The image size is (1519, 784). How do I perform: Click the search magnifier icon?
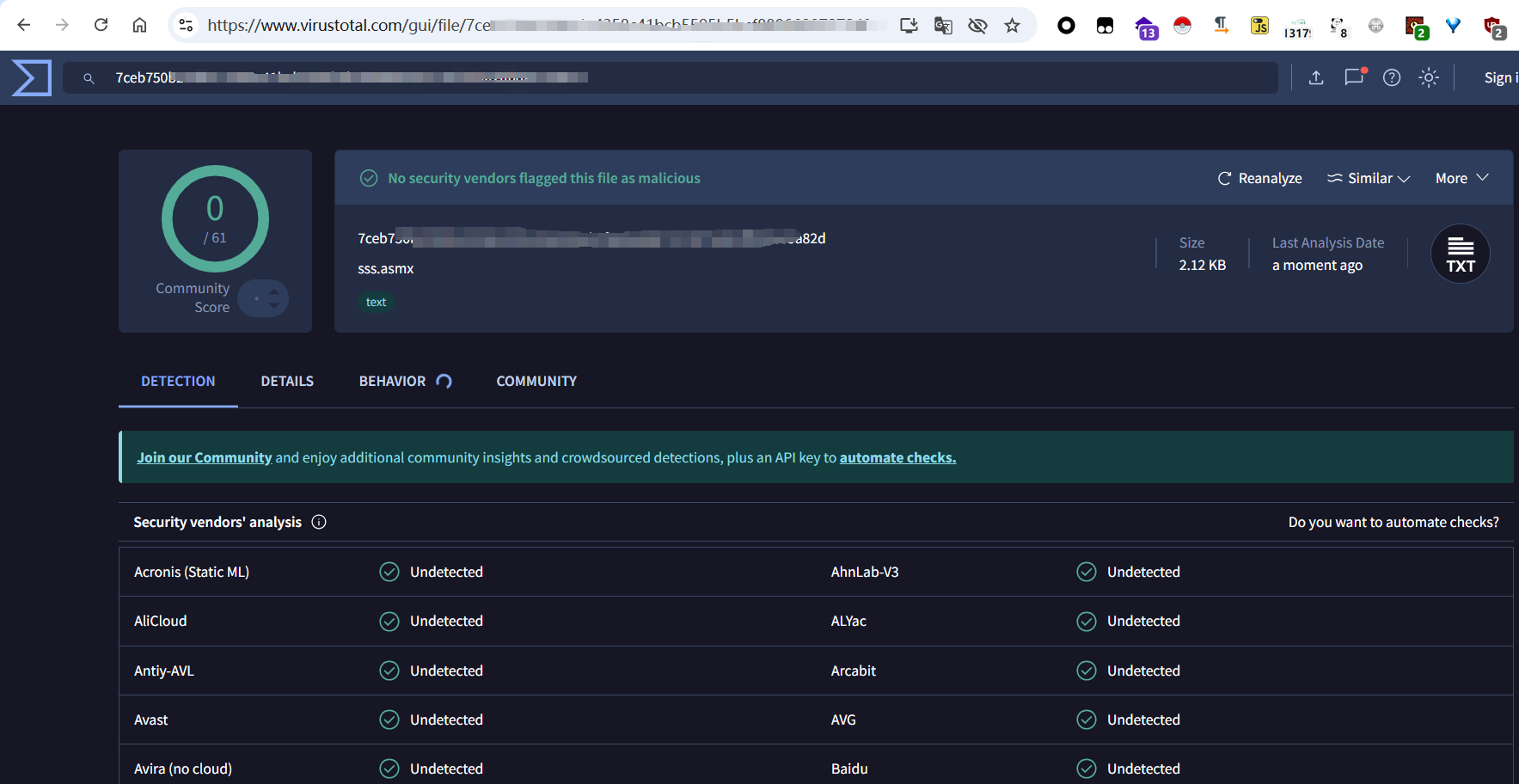click(x=89, y=78)
